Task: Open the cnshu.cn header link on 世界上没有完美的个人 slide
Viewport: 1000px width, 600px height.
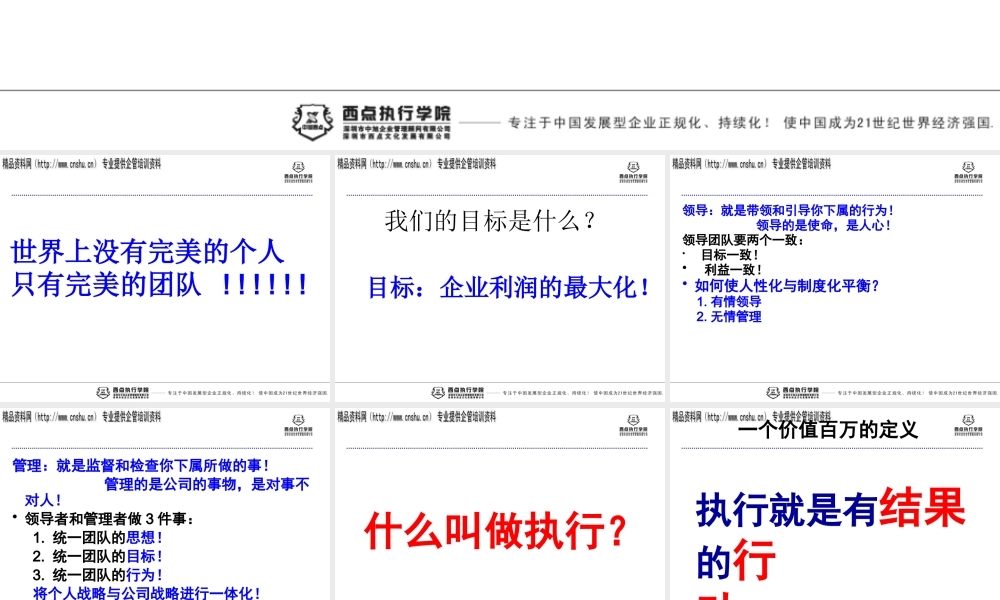Action: coord(81,164)
